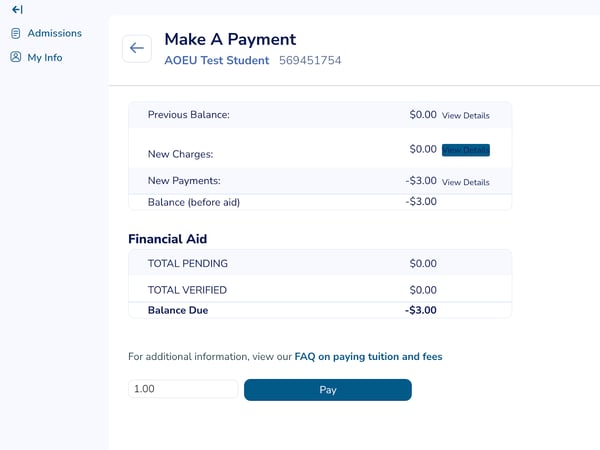Focus the payment amount field showing 1.00
600x450 pixels.
(x=183, y=389)
